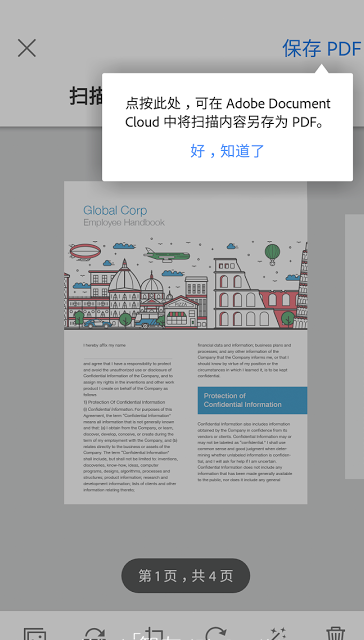Open the Global Corp handbook page preview

pyautogui.click(x=186, y=342)
